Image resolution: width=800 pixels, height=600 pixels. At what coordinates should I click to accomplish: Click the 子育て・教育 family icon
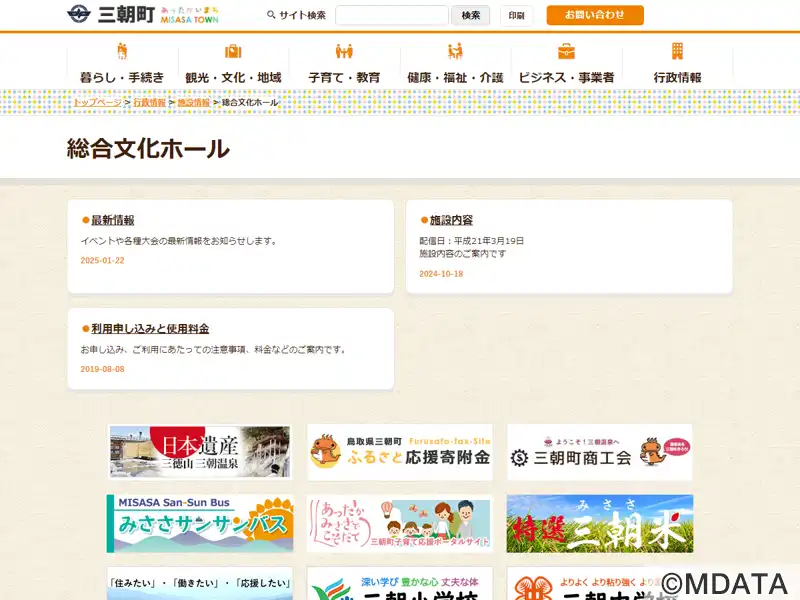(344, 51)
